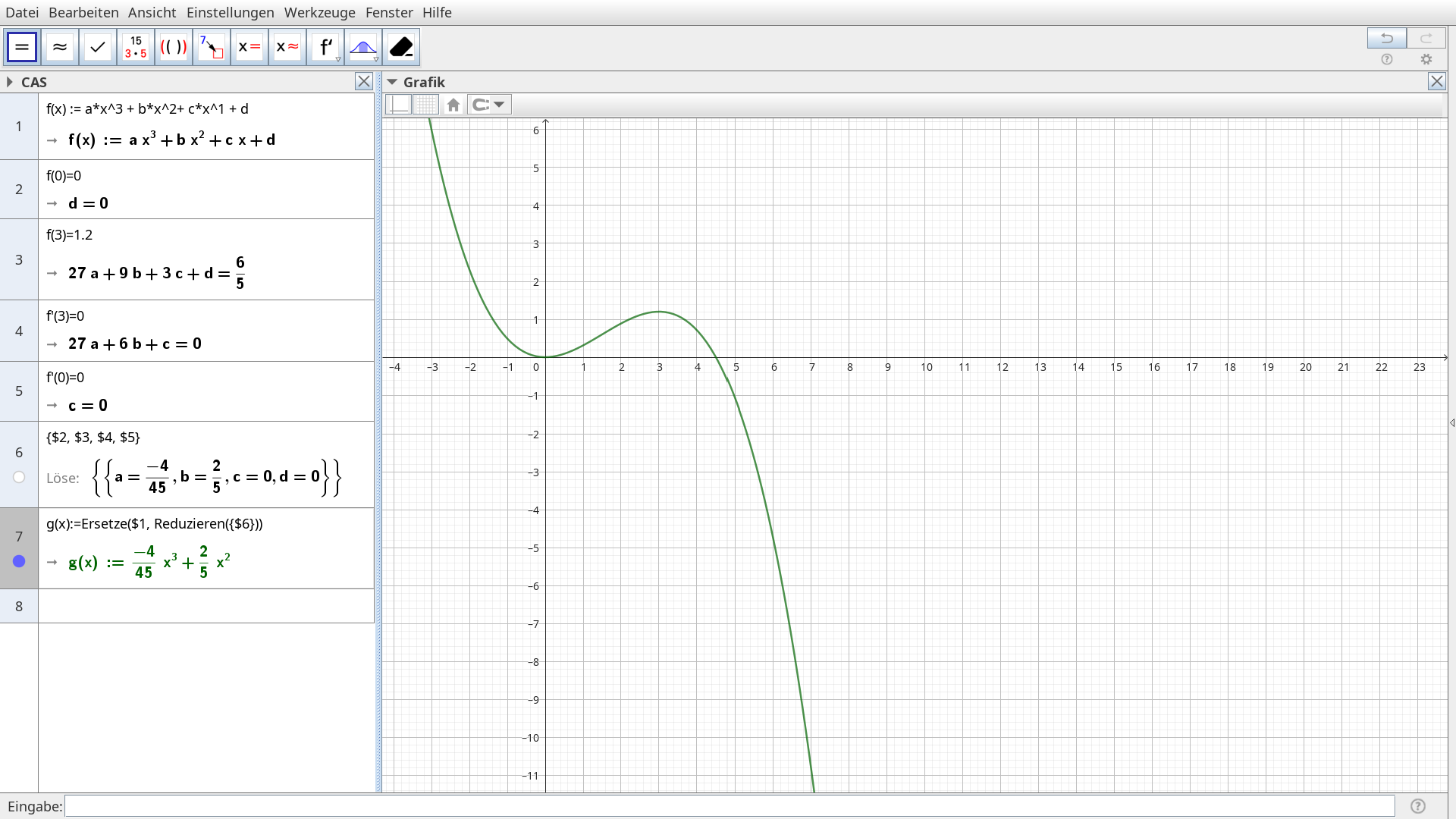The width and height of the screenshot is (1456, 819).
Task: Open the Werkzeuge menu
Action: tap(319, 13)
